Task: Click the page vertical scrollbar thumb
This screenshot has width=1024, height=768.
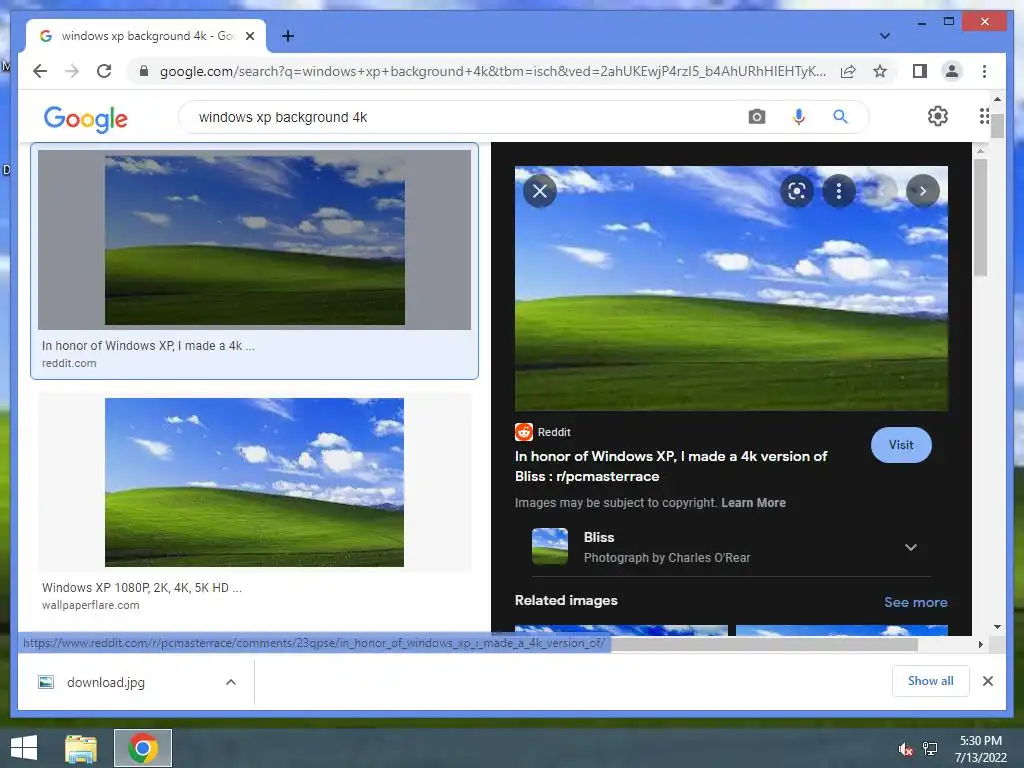Action: [997, 124]
